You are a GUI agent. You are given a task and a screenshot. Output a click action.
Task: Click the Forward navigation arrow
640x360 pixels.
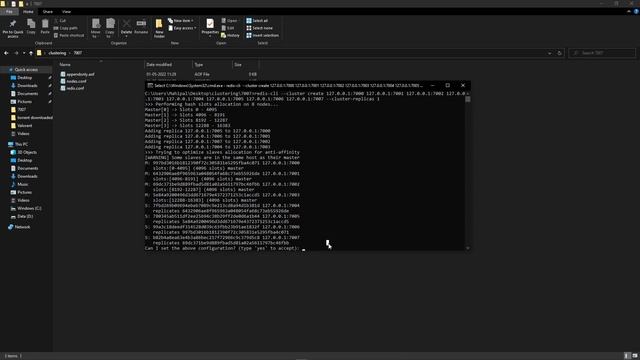point(16,53)
